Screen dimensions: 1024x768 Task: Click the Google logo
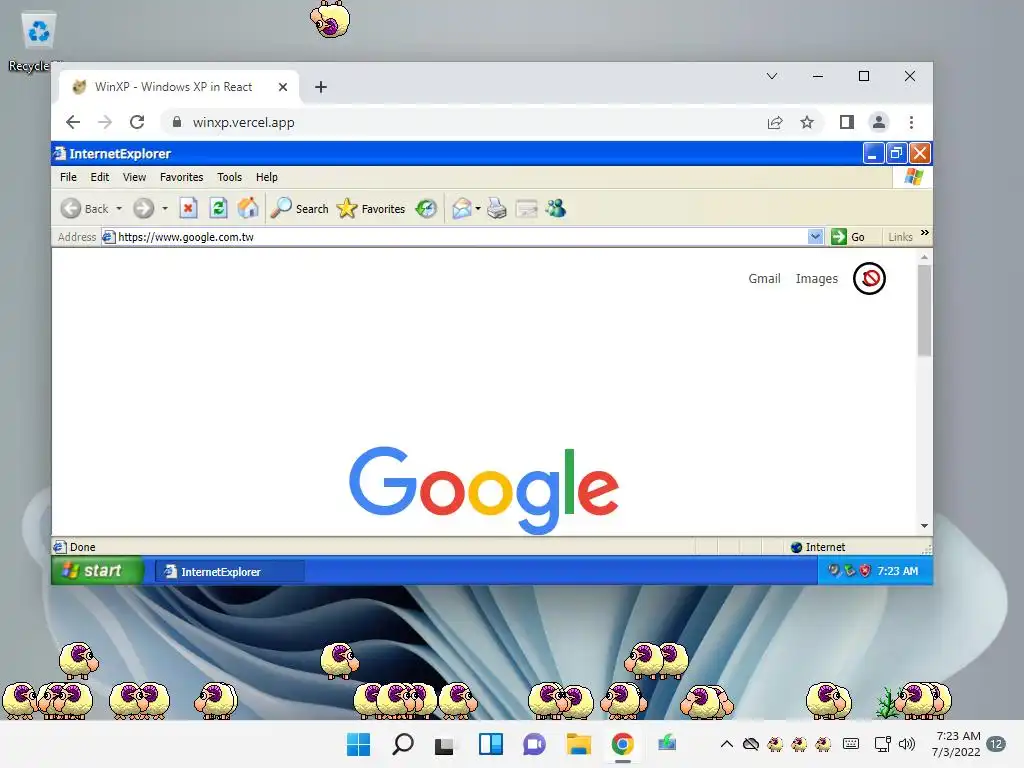point(484,489)
